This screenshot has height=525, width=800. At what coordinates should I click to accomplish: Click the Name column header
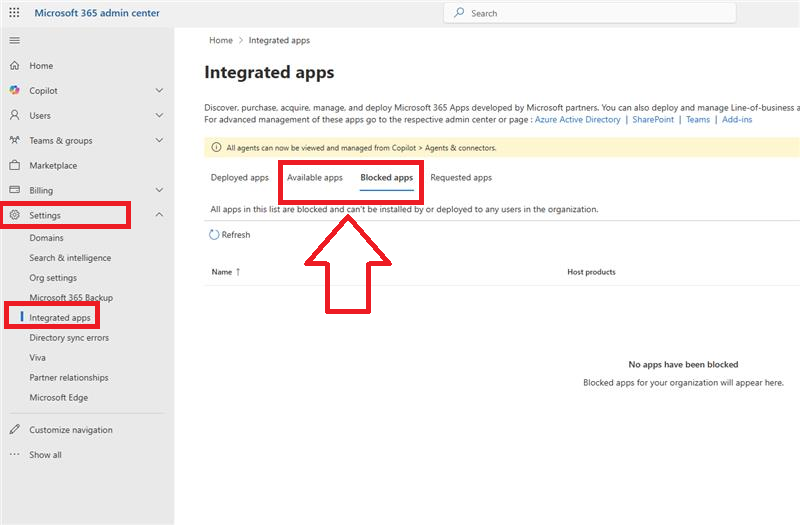[x=222, y=272]
